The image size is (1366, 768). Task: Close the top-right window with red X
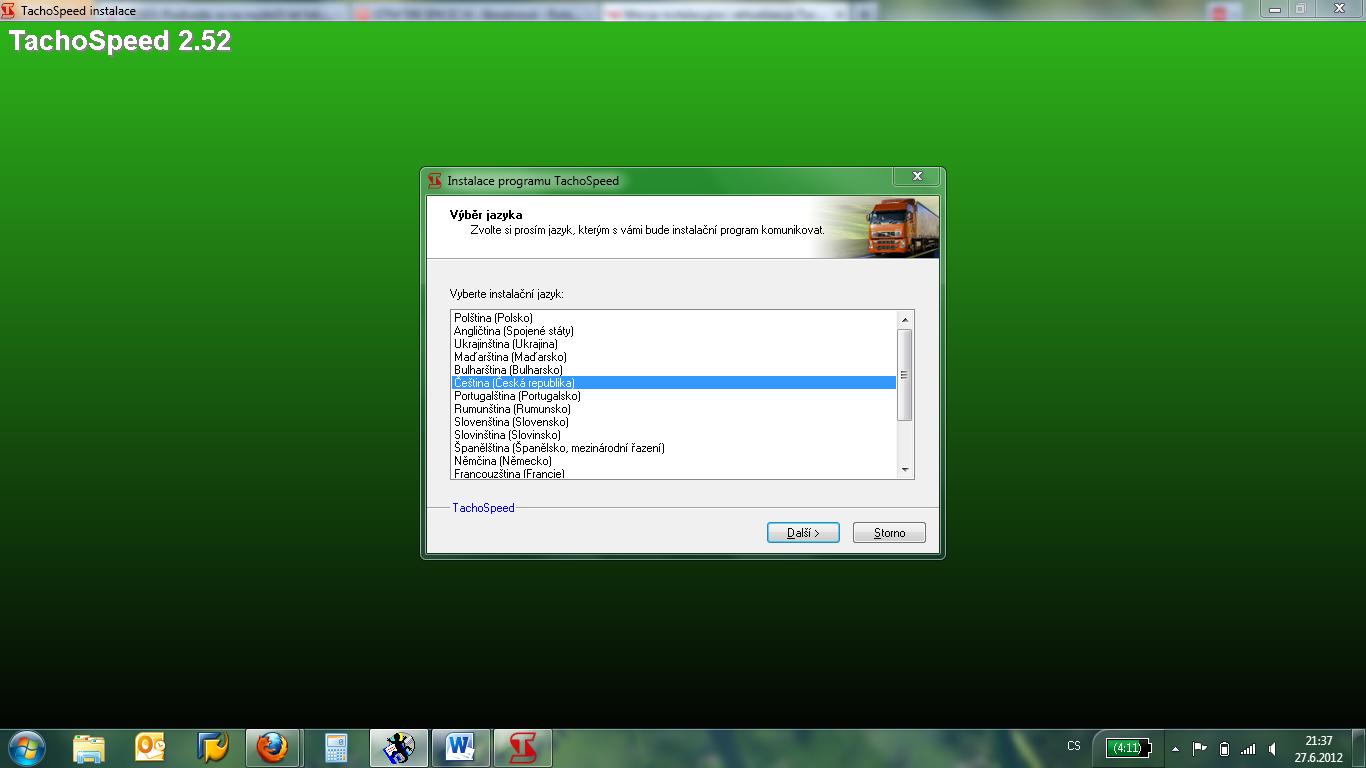click(x=1339, y=8)
